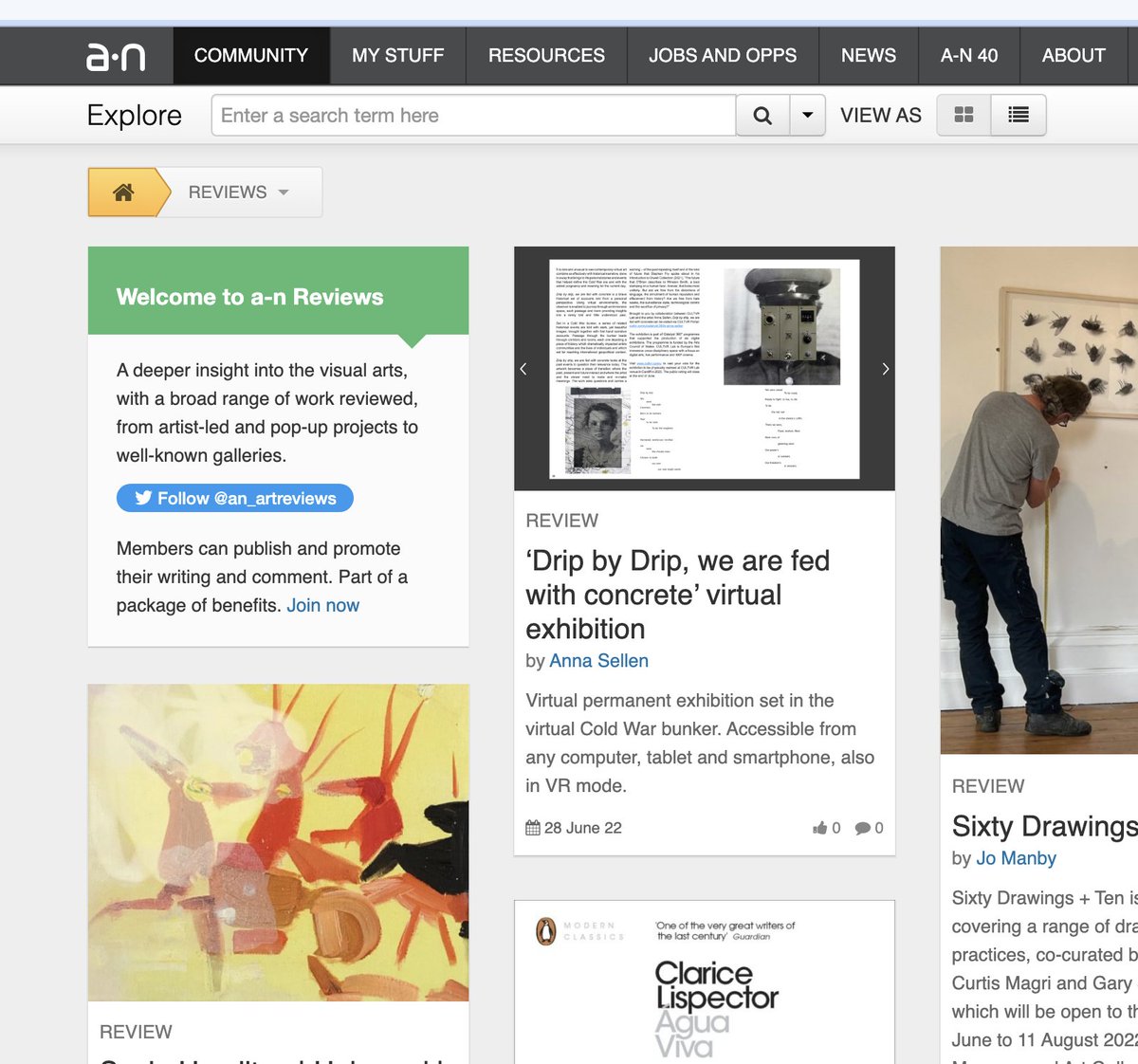Click the search magnifier icon

click(x=762, y=114)
